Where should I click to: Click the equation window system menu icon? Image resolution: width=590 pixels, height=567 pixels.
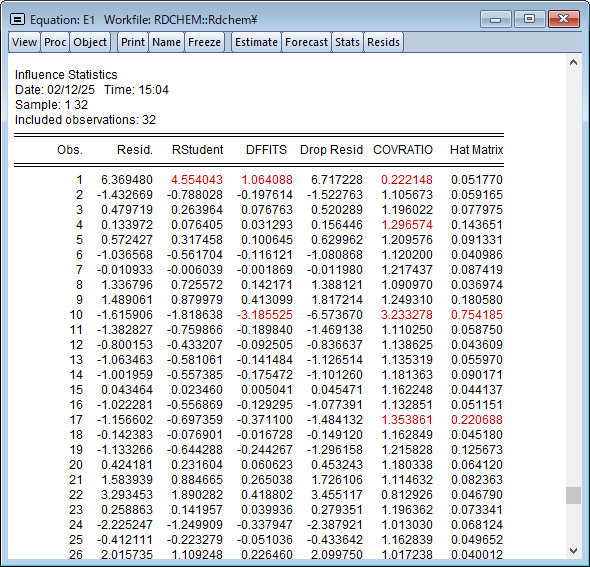tap(17, 19)
